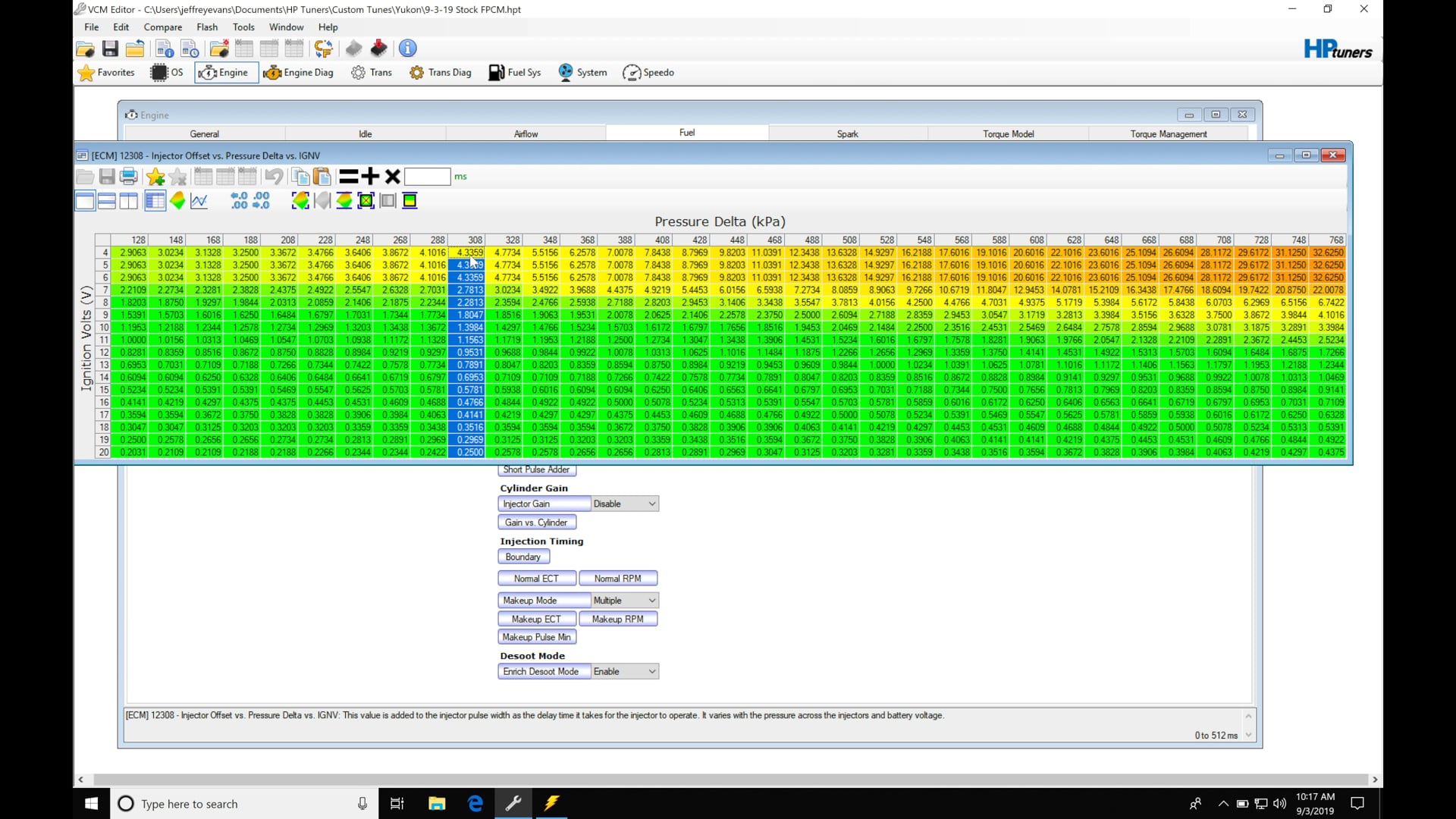Click the plus (add) operator icon
Viewport: 1456px width, 819px height.
point(370,177)
